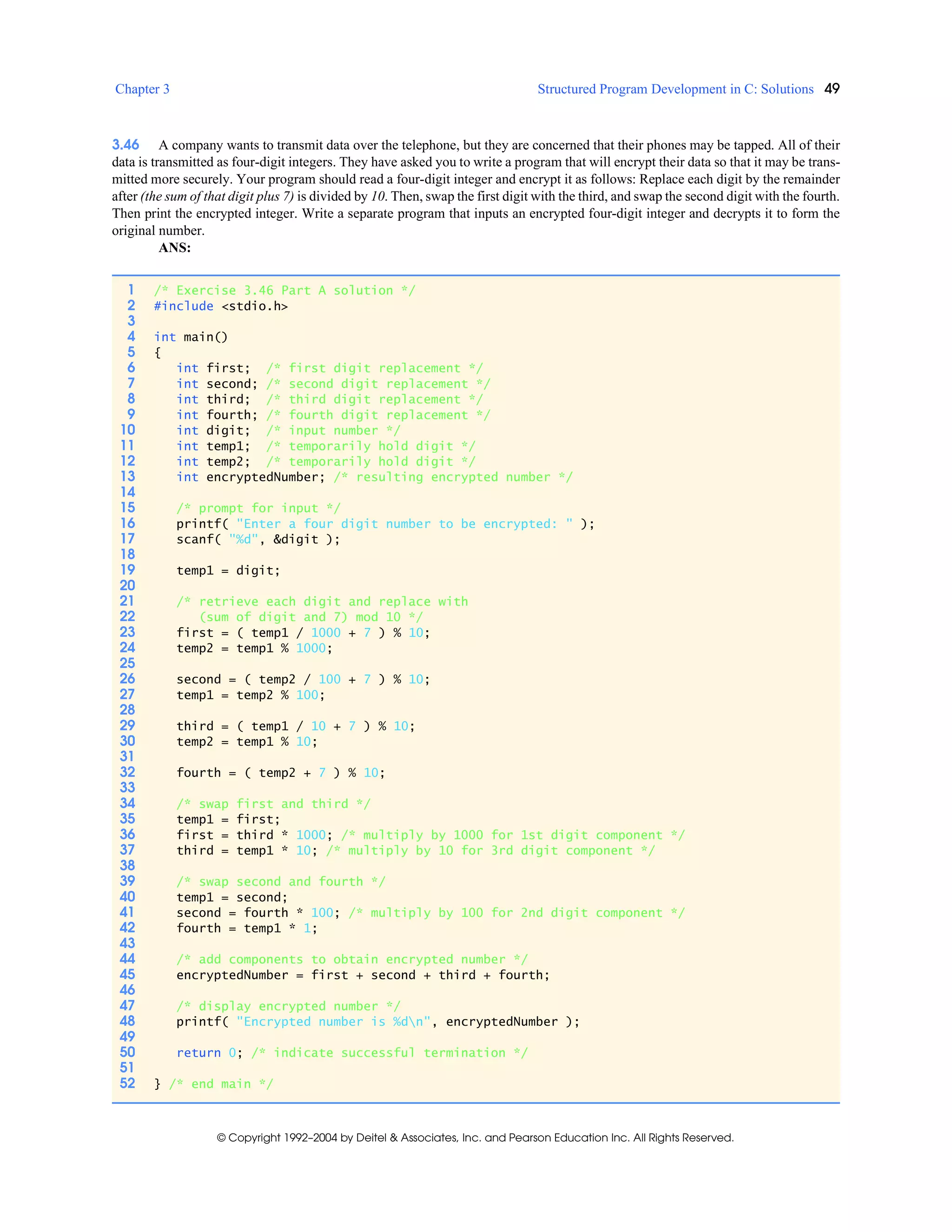Click 'Structured Program Development in C: Solutions' header
The height and width of the screenshot is (1232, 952).
click(x=675, y=89)
